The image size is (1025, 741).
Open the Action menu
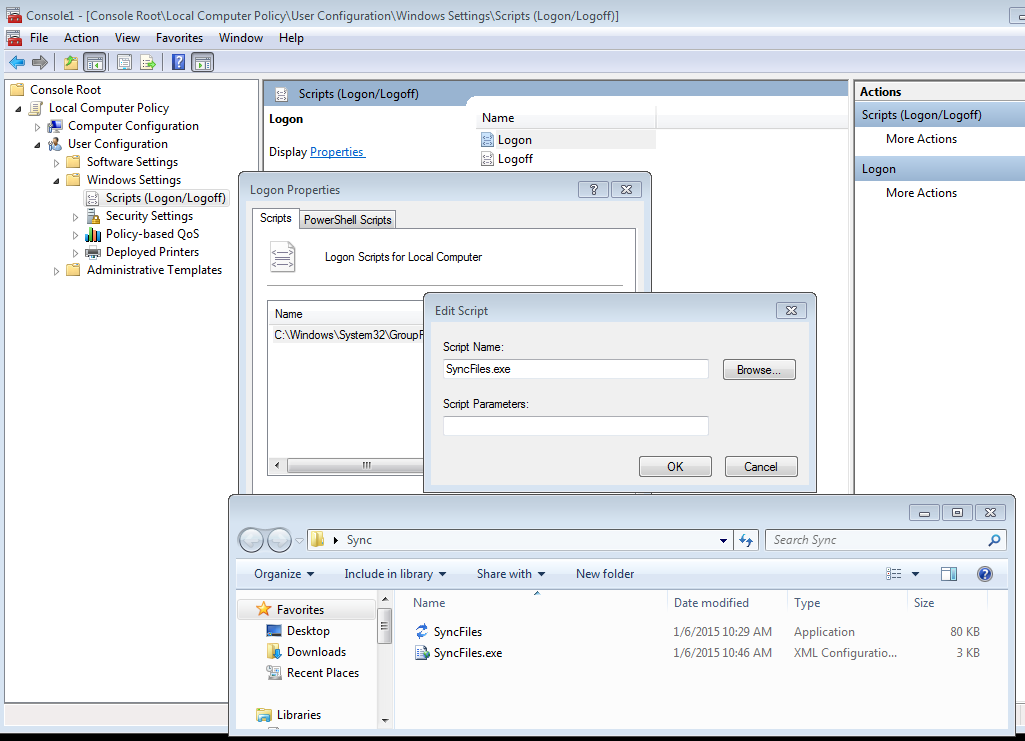pyautogui.click(x=81, y=38)
